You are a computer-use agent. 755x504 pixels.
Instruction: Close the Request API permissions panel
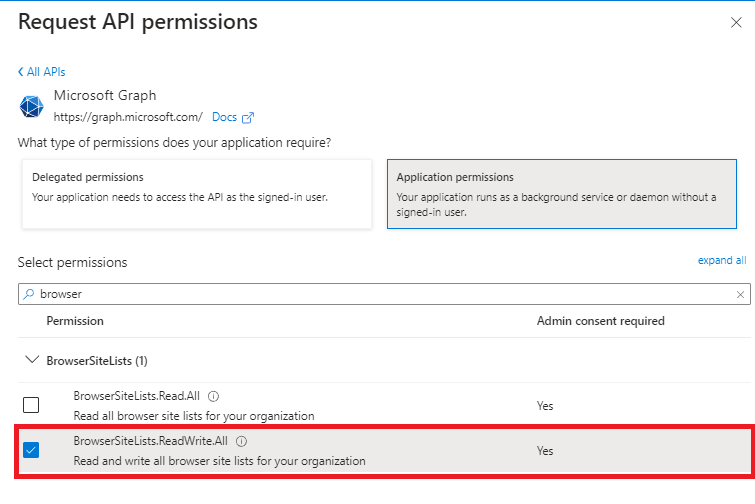click(x=736, y=22)
